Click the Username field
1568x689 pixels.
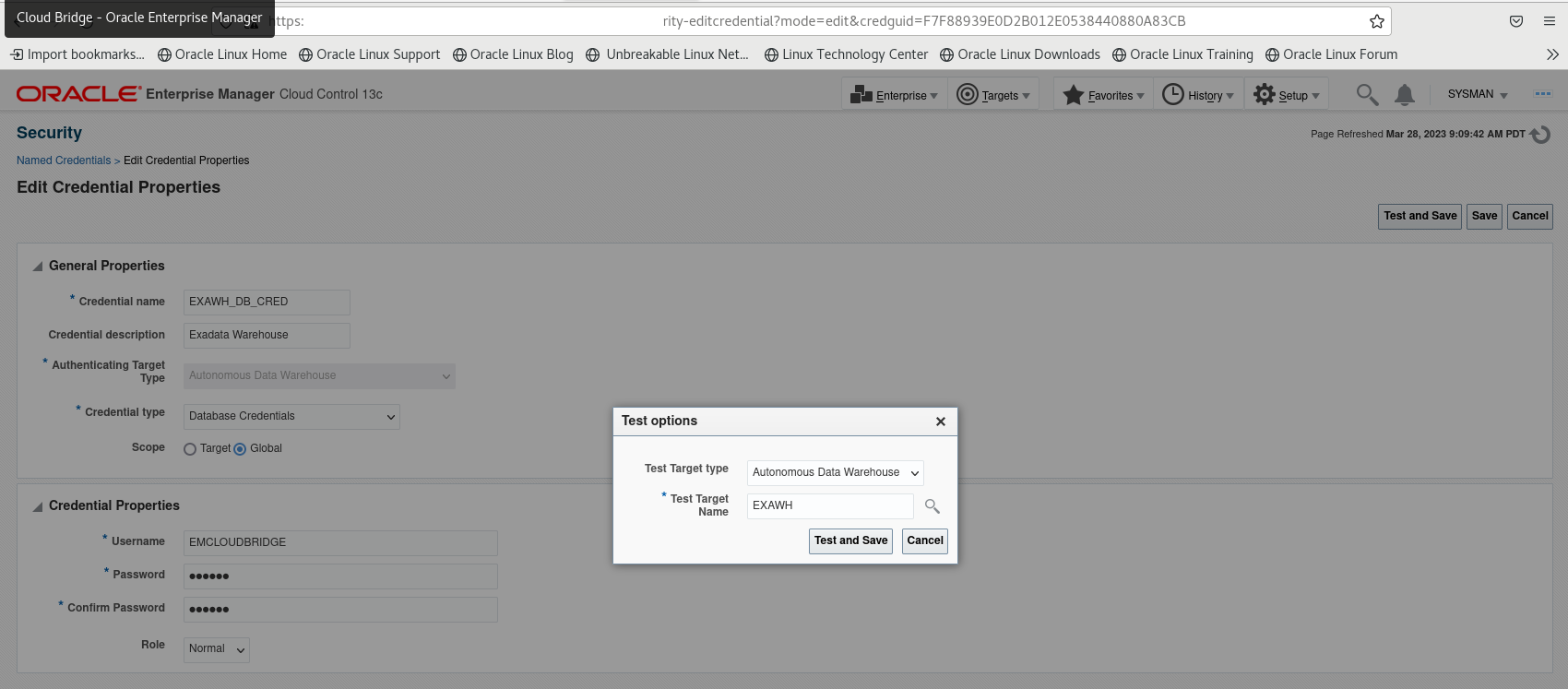click(340, 542)
